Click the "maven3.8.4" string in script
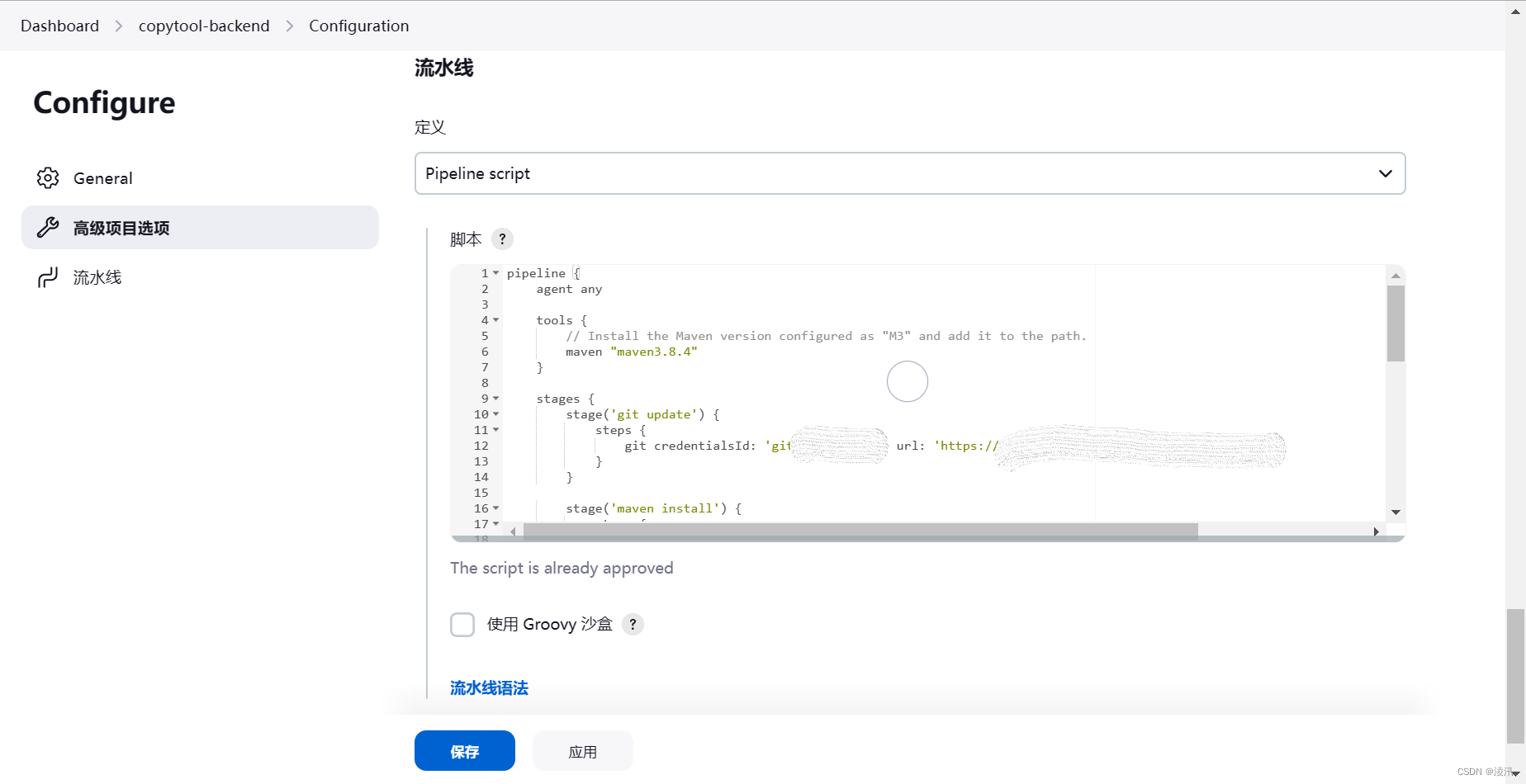This screenshot has height=784, width=1526. point(654,352)
